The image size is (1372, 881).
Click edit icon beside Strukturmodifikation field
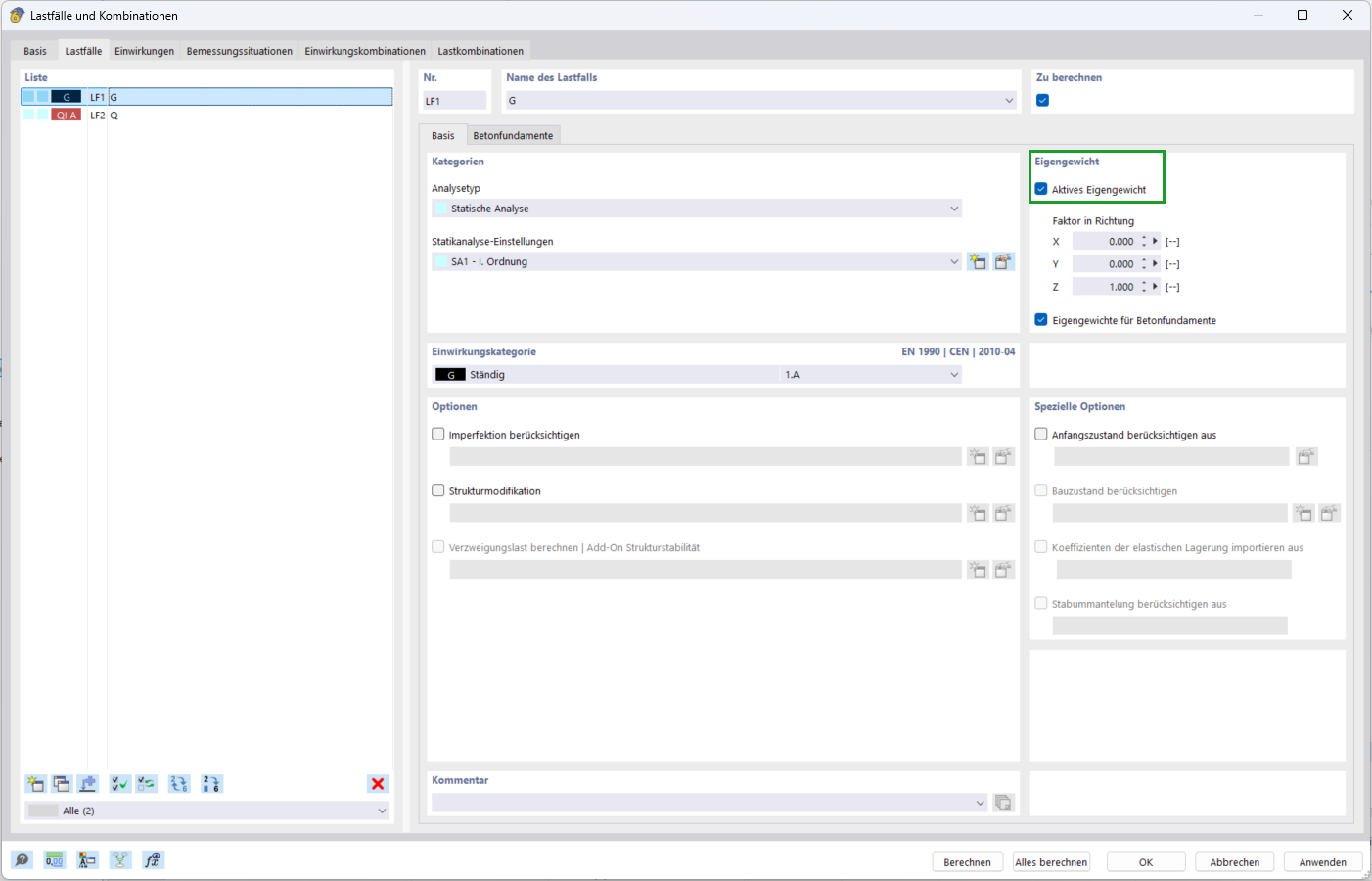[1004, 513]
